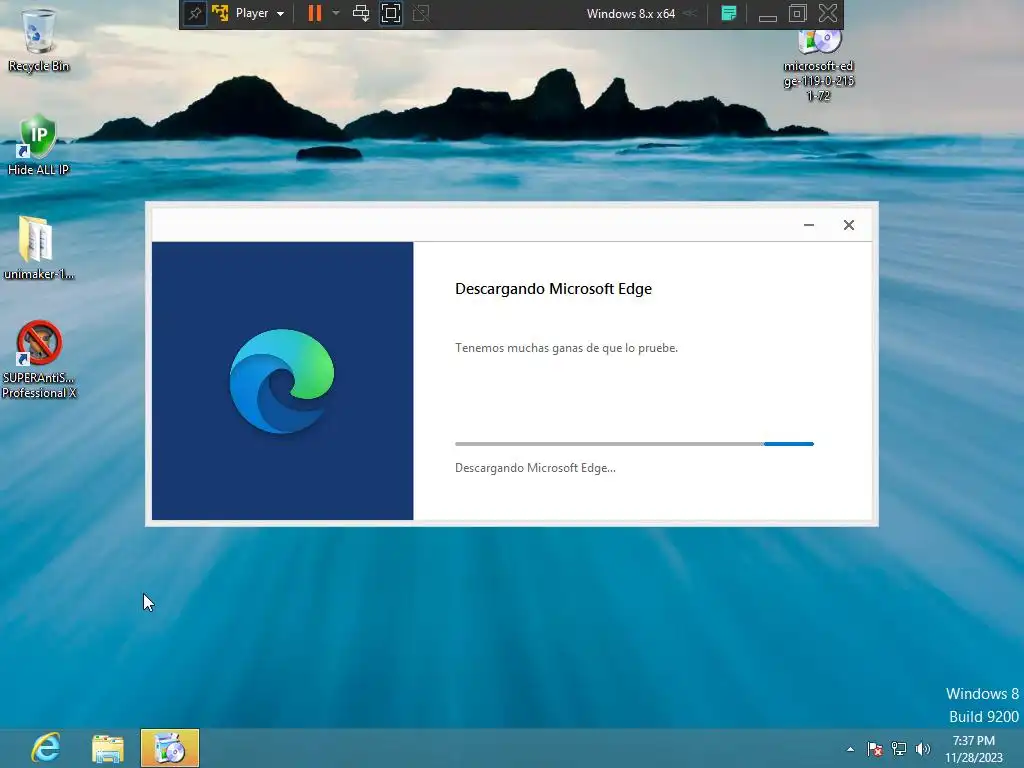This screenshot has height=768, width=1024.
Task: Restore the VMware Player window size
Action: tap(797, 13)
